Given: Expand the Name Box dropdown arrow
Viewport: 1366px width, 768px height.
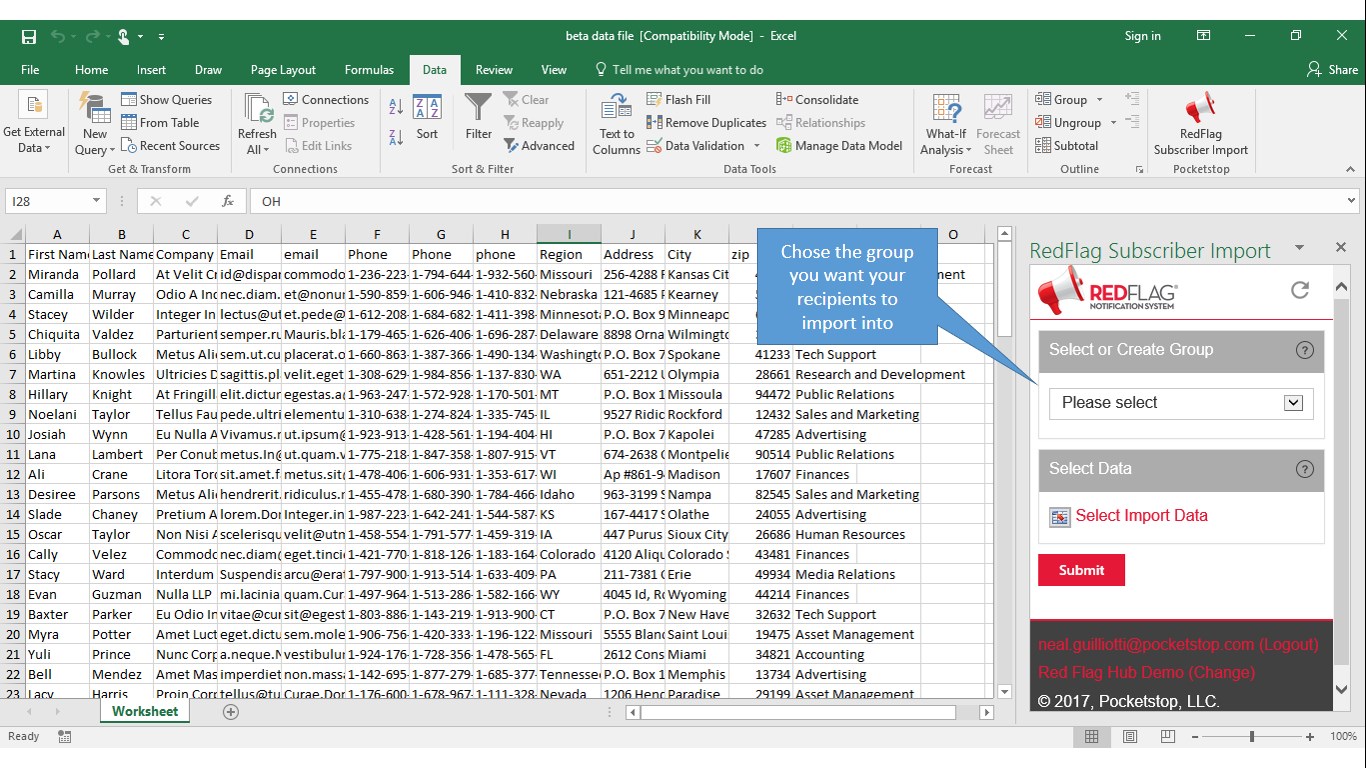Looking at the screenshot, I should pyautogui.click(x=96, y=201).
